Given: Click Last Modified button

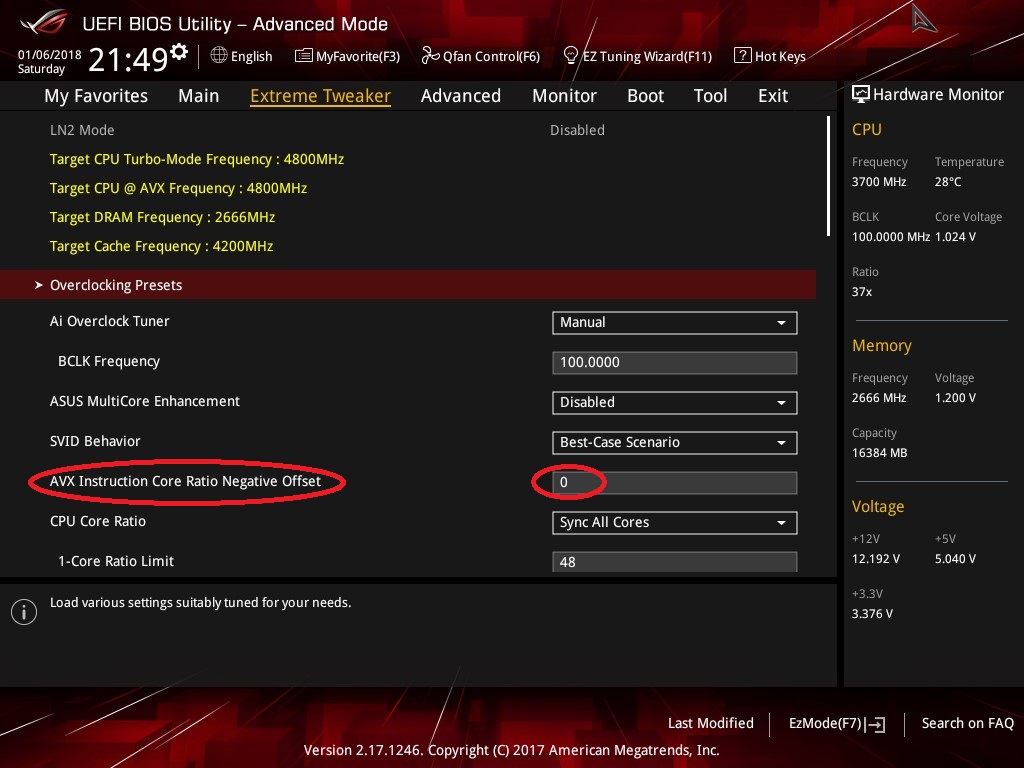Looking at the screenshot, I should click(x=711, y=724).
